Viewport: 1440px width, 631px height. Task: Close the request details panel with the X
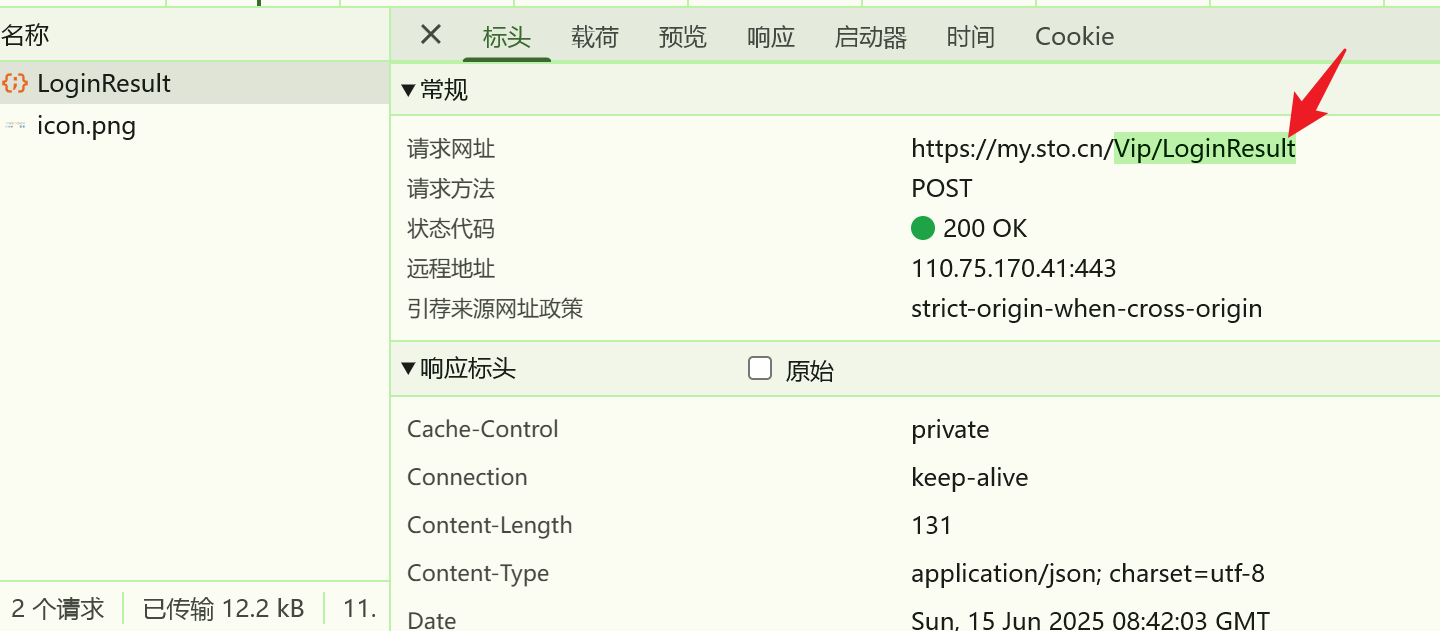coord(430,35)
